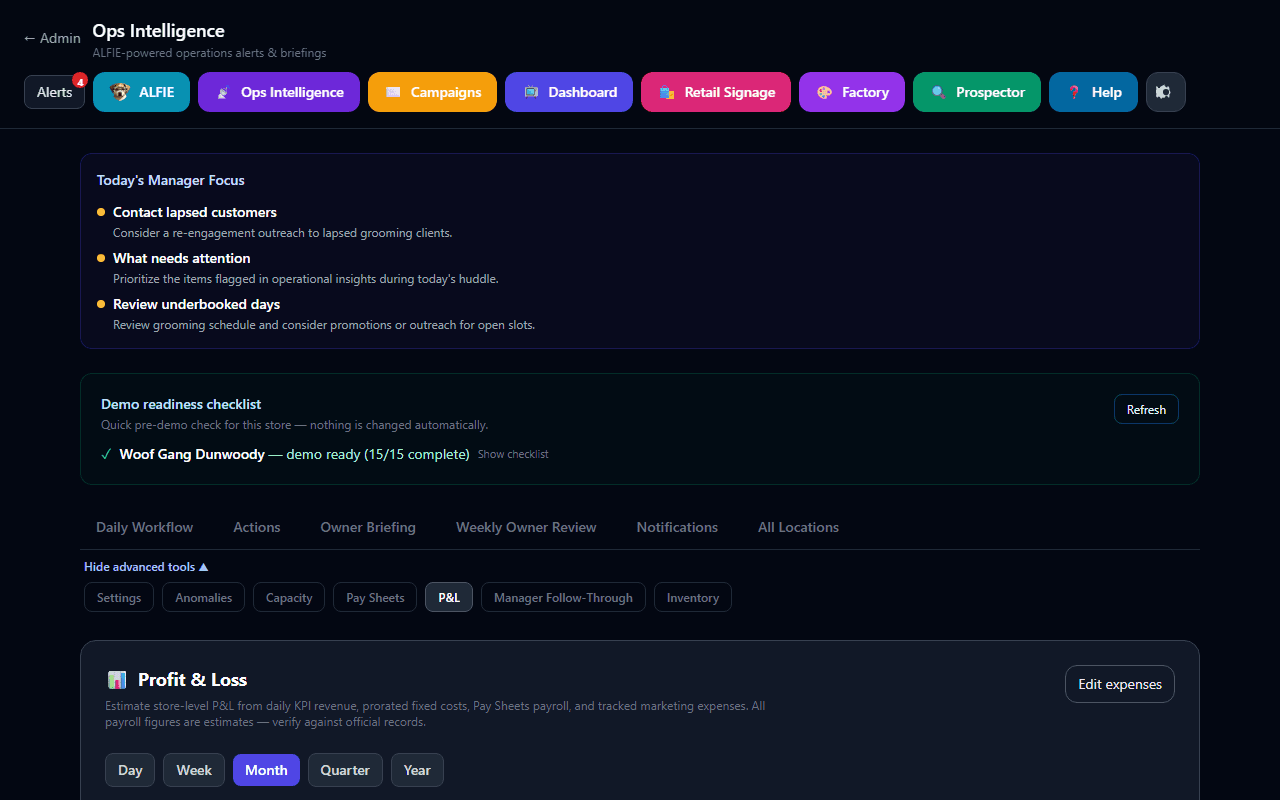The image size is (1280, 800).
Task: Select Month period
Action: 266,770
